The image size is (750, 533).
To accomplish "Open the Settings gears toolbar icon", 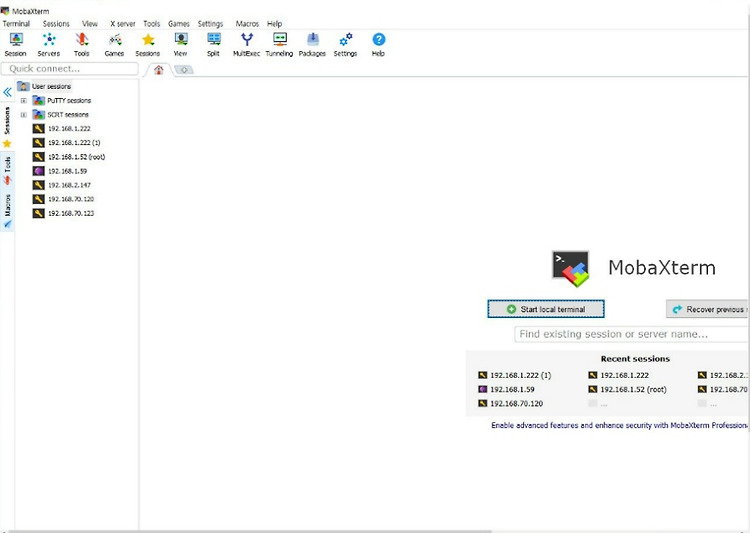I will tap(345, 45).
